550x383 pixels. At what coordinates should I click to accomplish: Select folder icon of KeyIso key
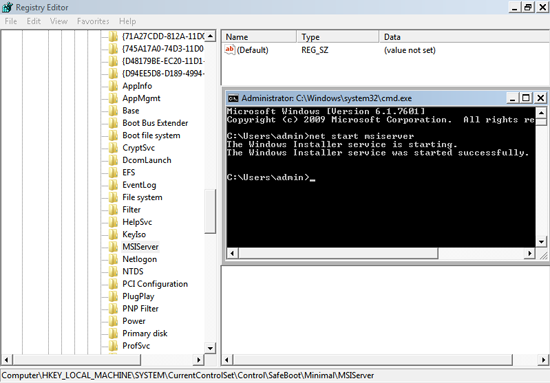[113, 234]
